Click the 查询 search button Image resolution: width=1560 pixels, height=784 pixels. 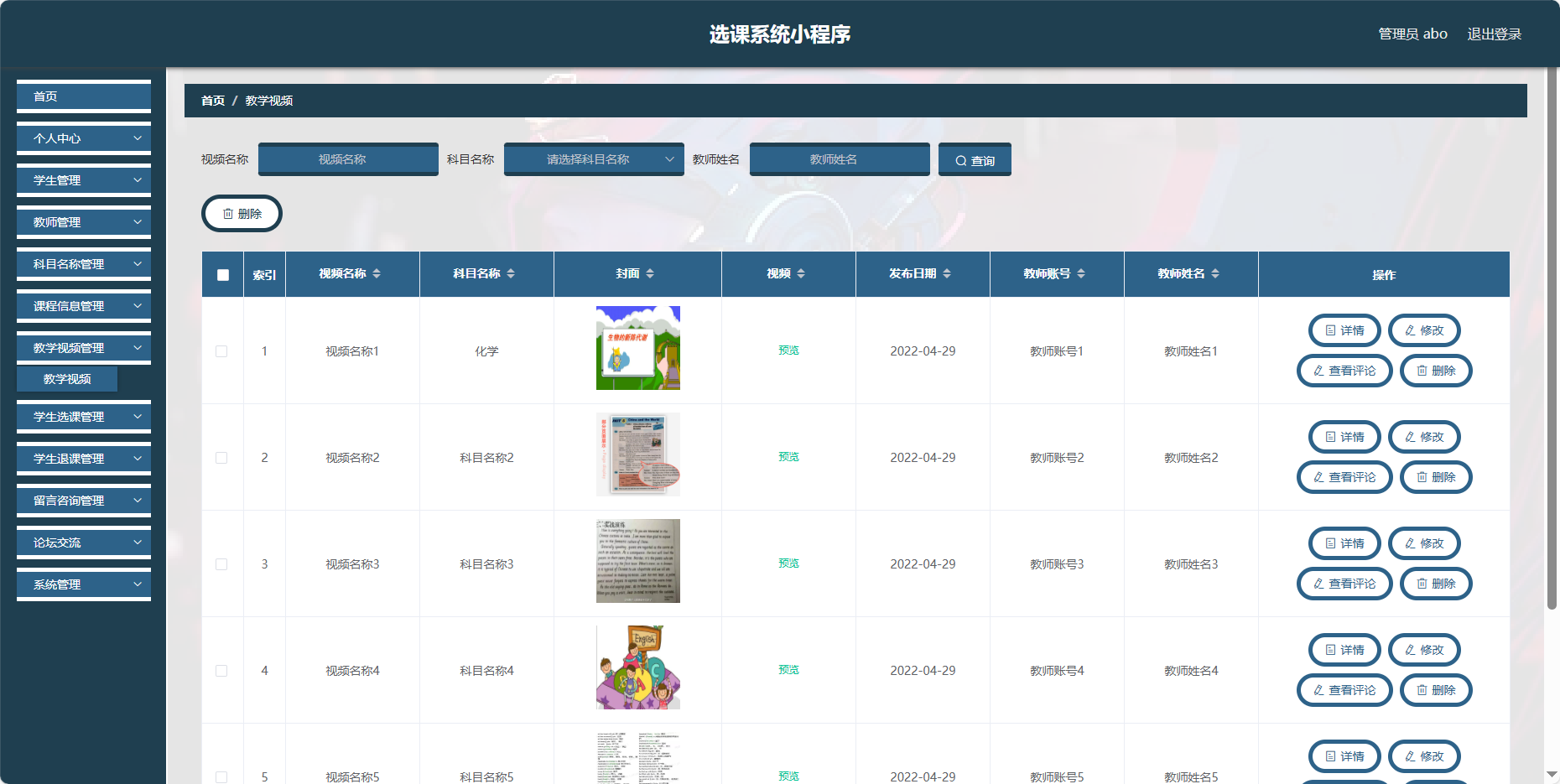tap(975, 159)
